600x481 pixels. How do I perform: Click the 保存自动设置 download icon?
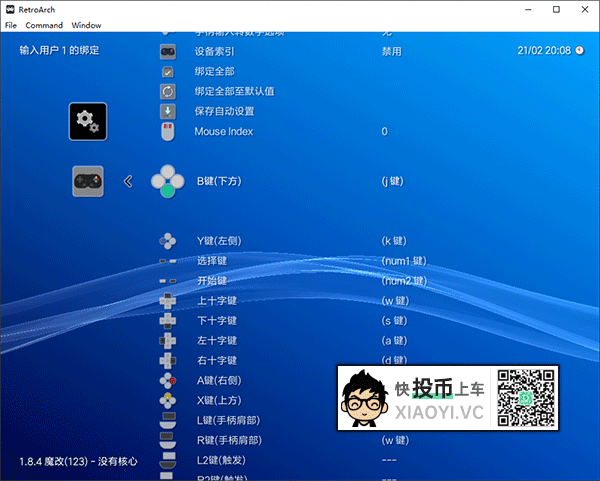[168, 111]
